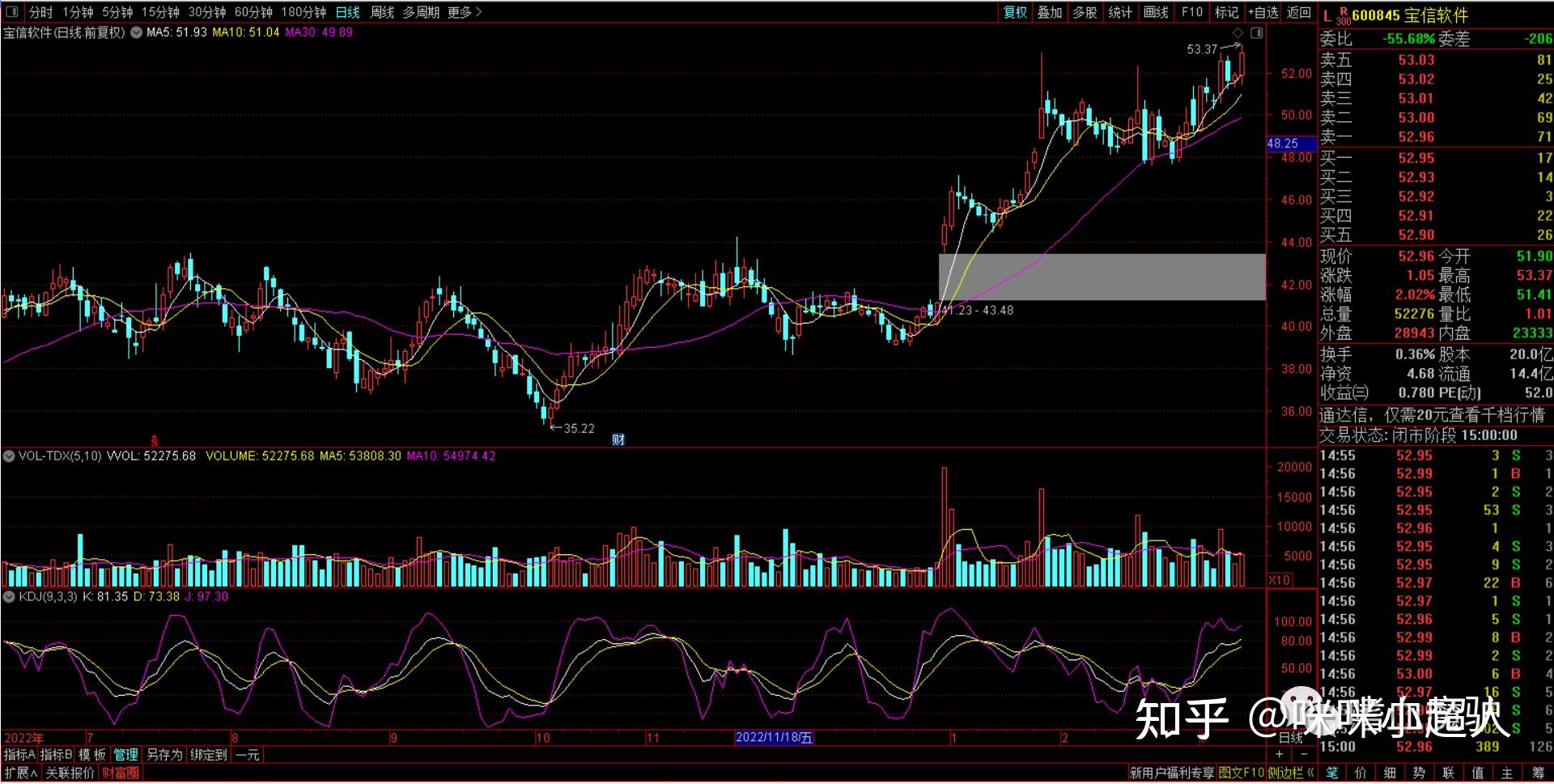The height and width of the screenshot is (784, 1554).
Task: Select the 主 main-force tab
Action: (1507, 773)
